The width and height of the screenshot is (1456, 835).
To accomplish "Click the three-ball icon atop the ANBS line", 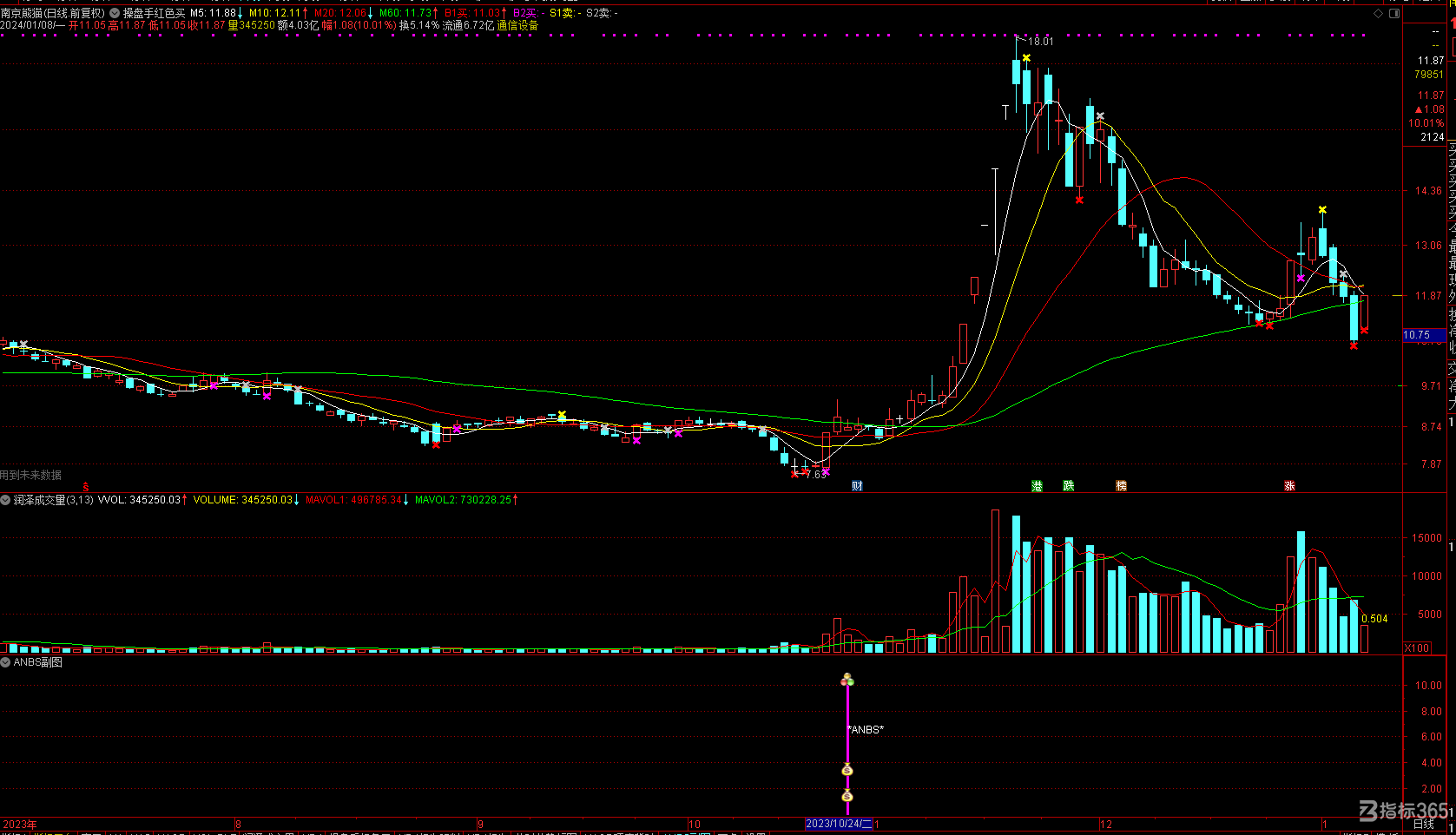I will click(847, 680).
